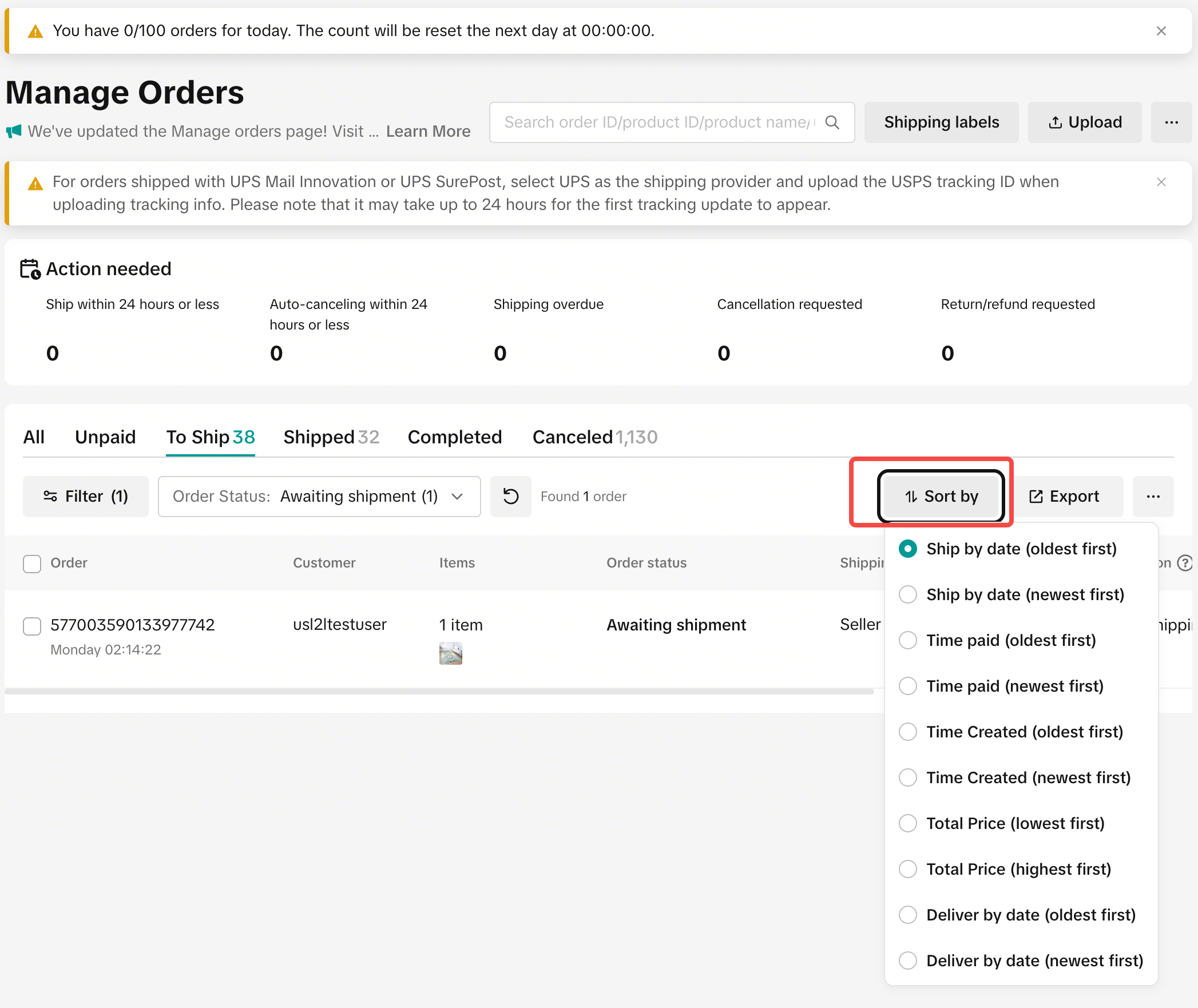This screenshot has height=1008, width=1198.
Task: Open the top-right more options ellipsis
Action: [x=1171, y=122]
